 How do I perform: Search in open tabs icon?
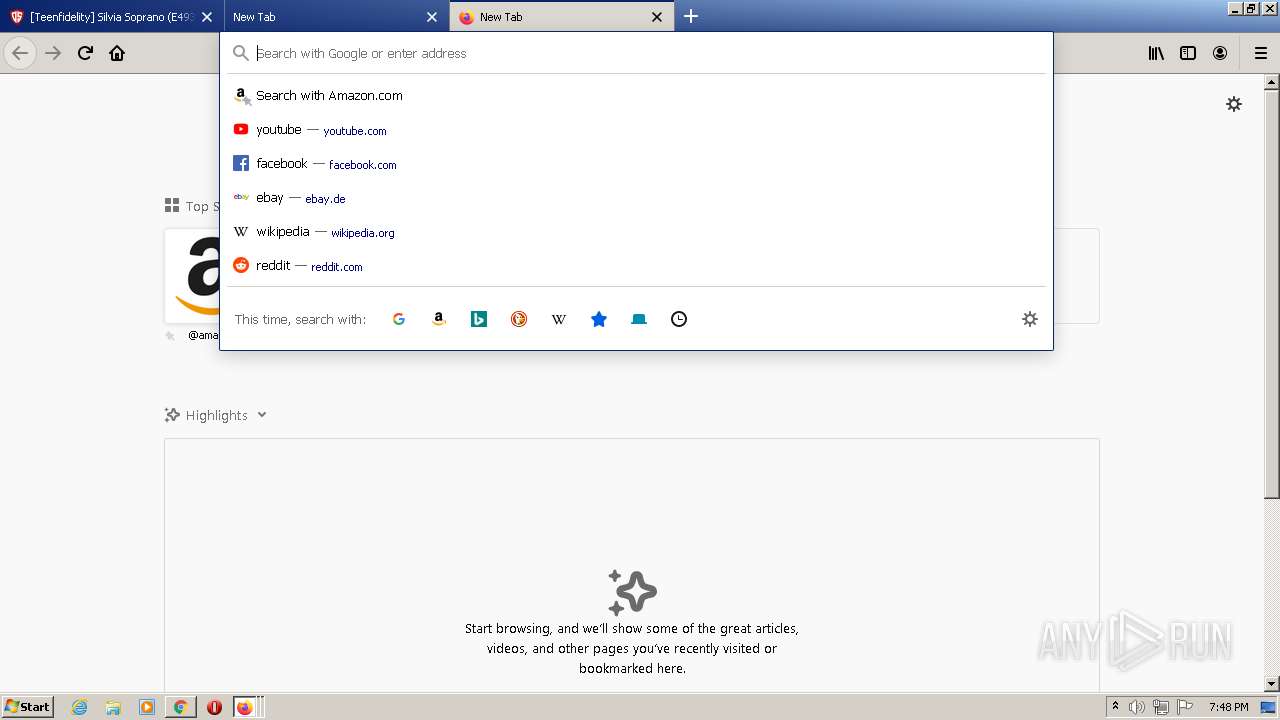tap(639, 319)
